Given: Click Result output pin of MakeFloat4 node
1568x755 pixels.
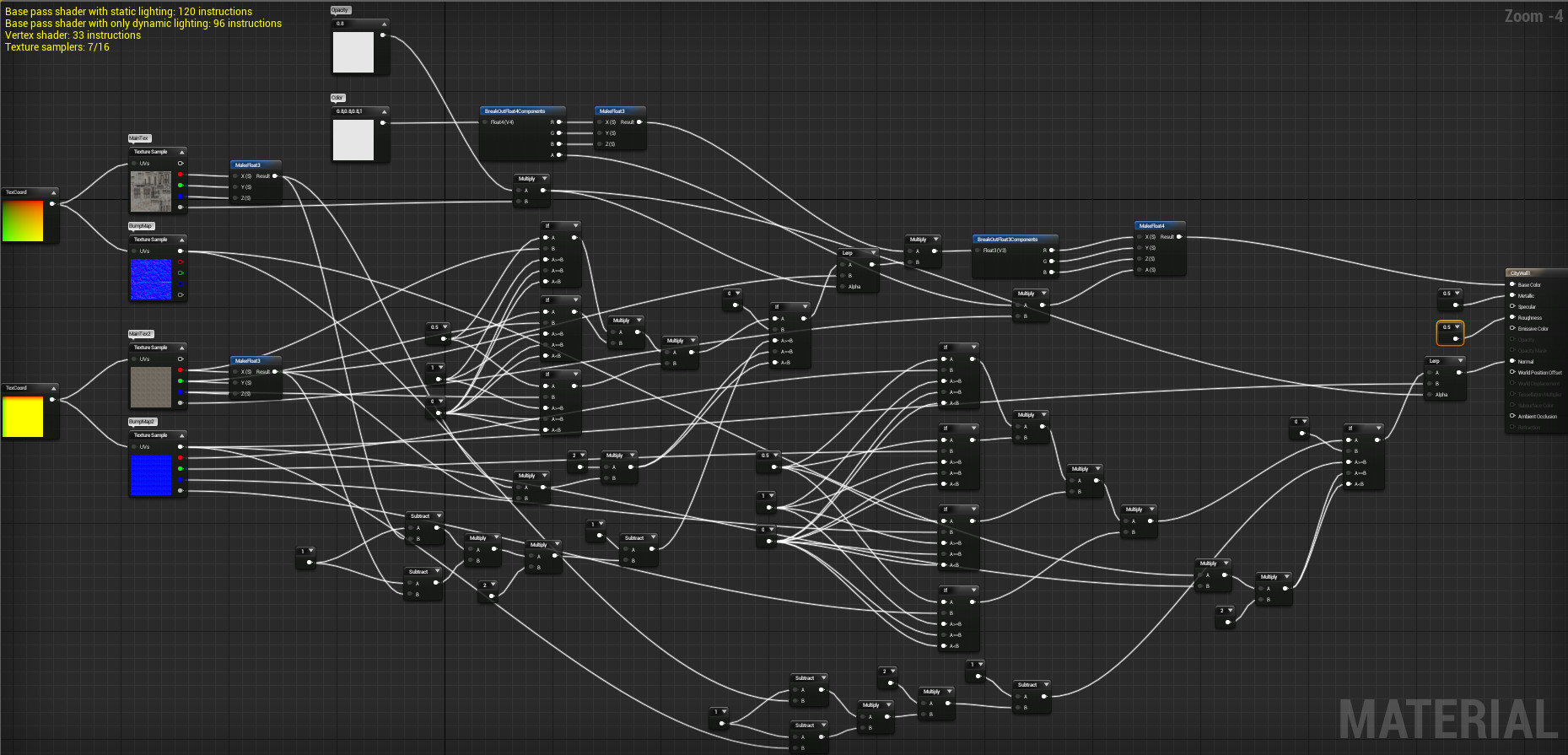Looking at the screenshot, I should coord(1179,237).
